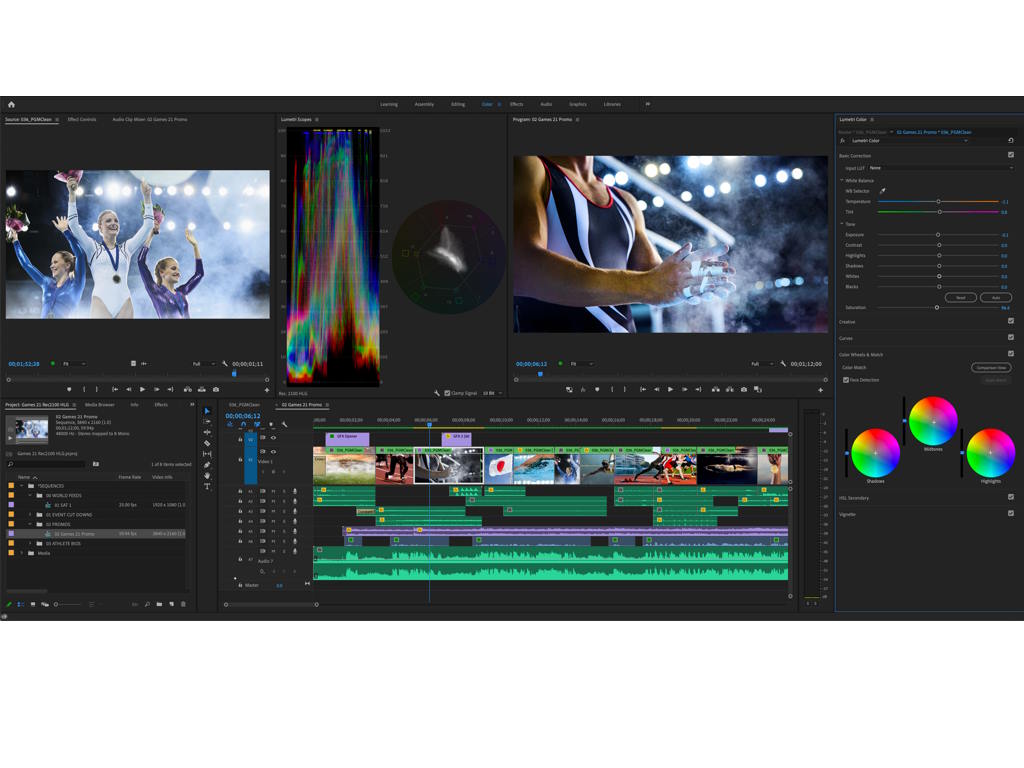Screen dimensions: 1024x768
Task: Expand 03 ATHLETE BIOS bin
Action: click(x=30, y=543)
